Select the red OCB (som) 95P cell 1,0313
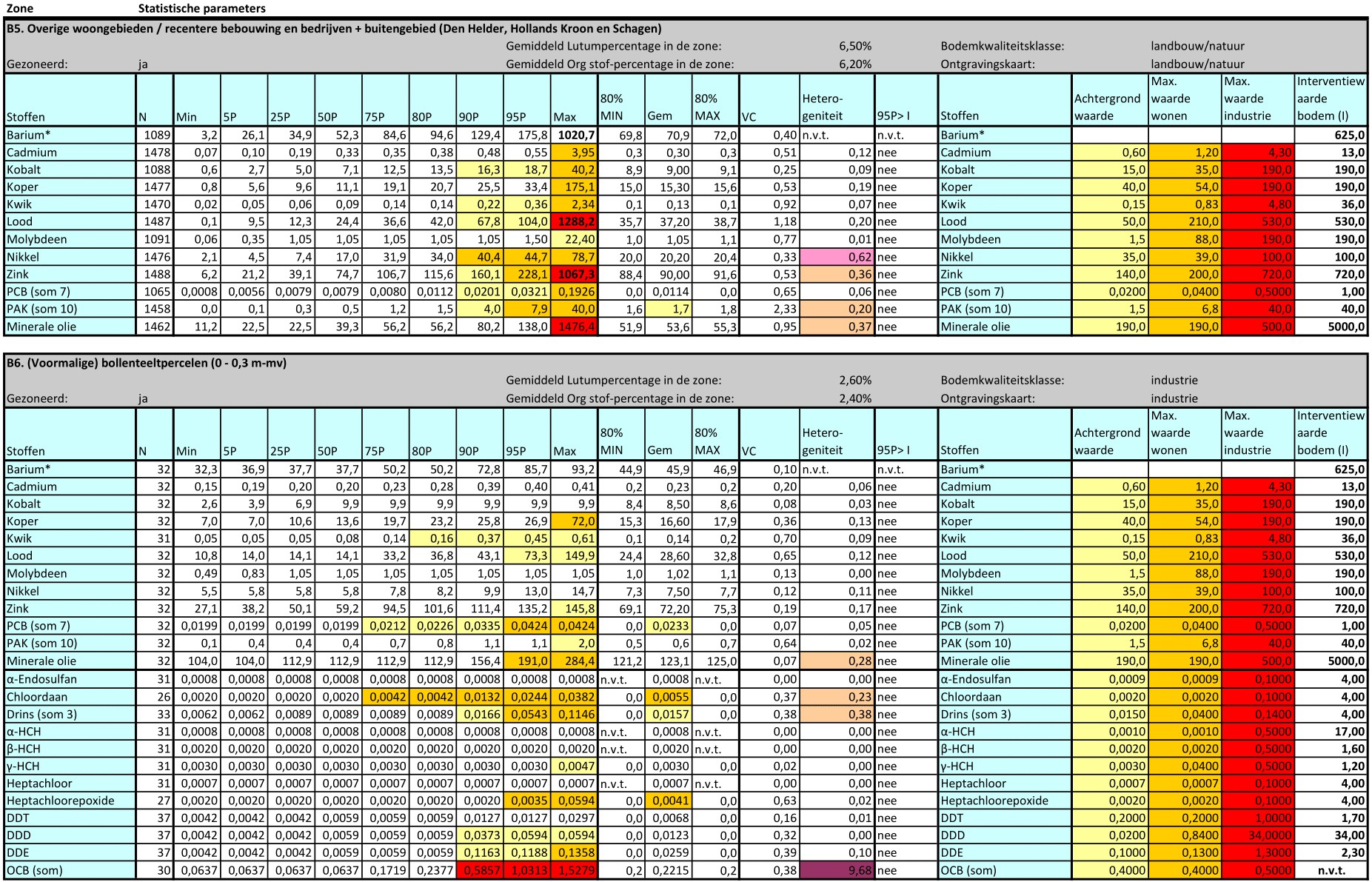This screenshot has width=1372, height=882. [527, 870]
